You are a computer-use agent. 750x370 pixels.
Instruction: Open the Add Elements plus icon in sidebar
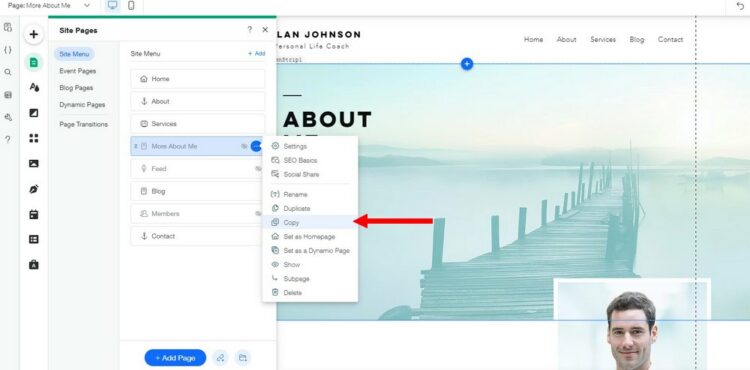(33, 34)
